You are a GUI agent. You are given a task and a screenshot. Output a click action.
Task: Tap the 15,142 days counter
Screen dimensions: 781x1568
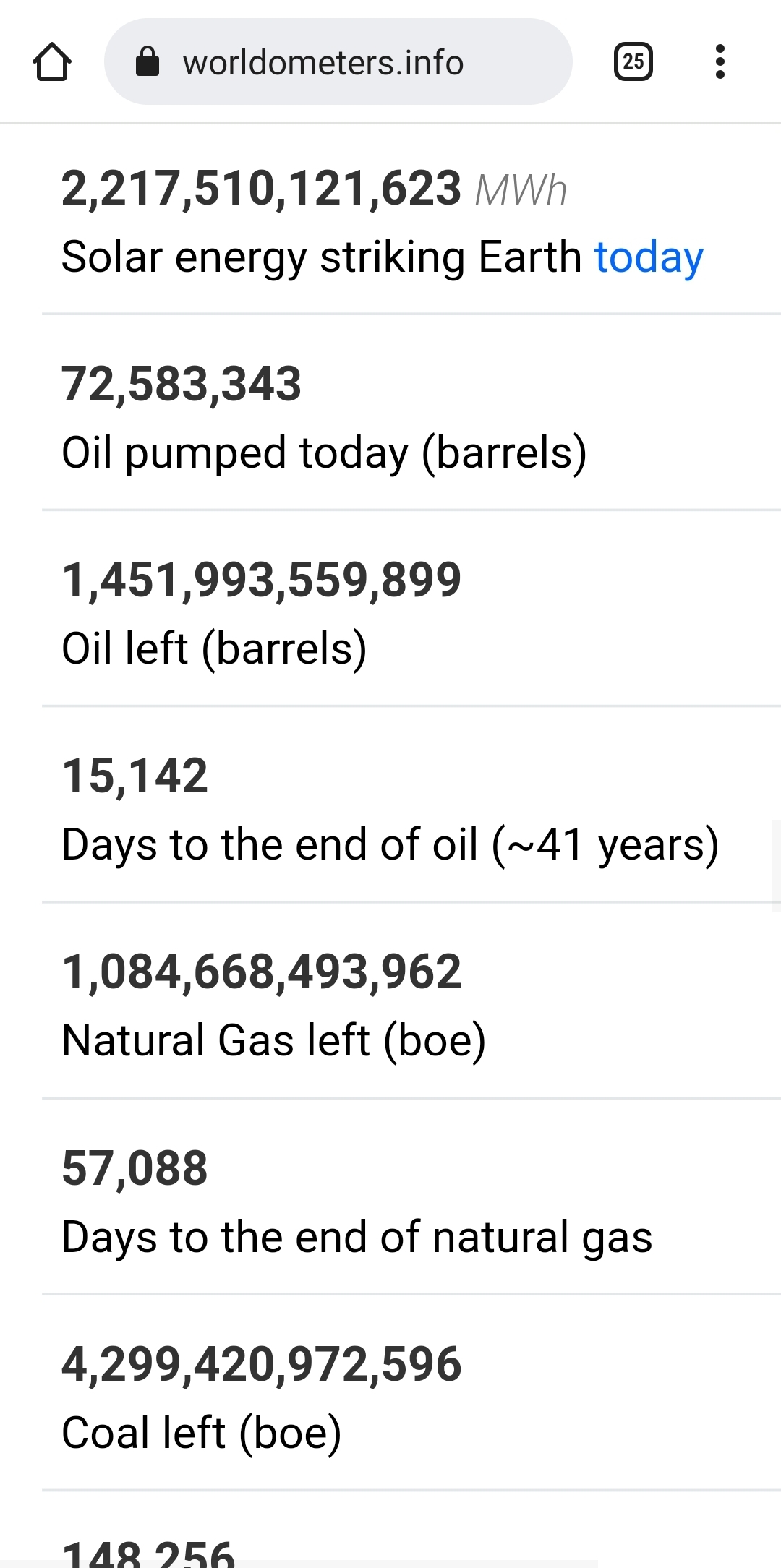click(x=135, y=776)
